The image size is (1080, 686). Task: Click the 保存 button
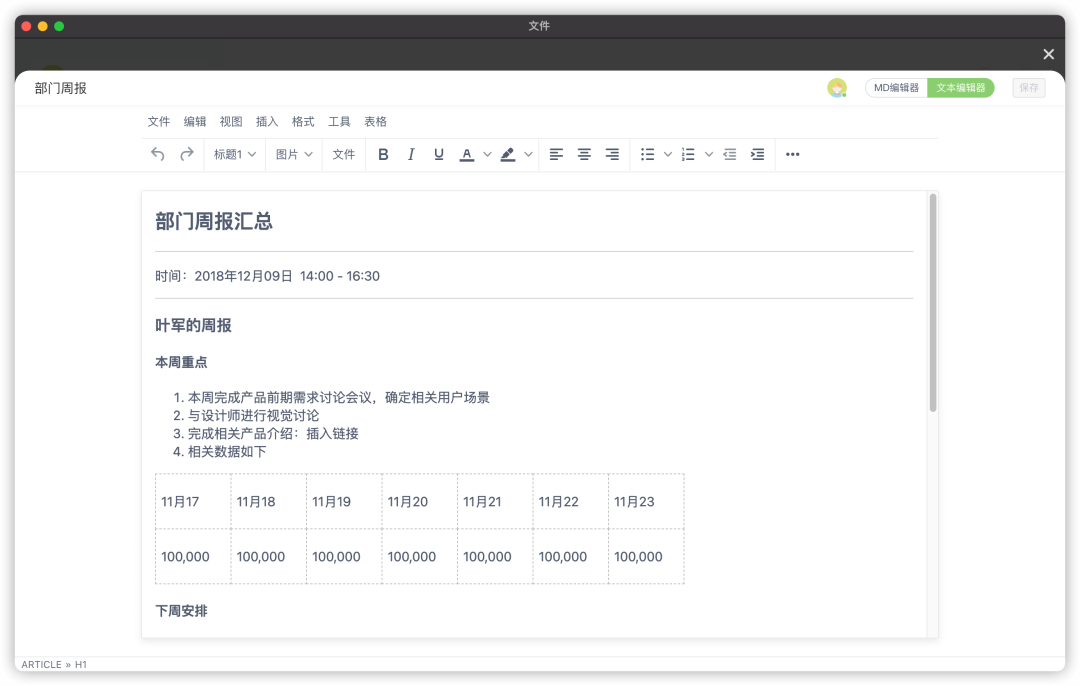click(1028, 87)
